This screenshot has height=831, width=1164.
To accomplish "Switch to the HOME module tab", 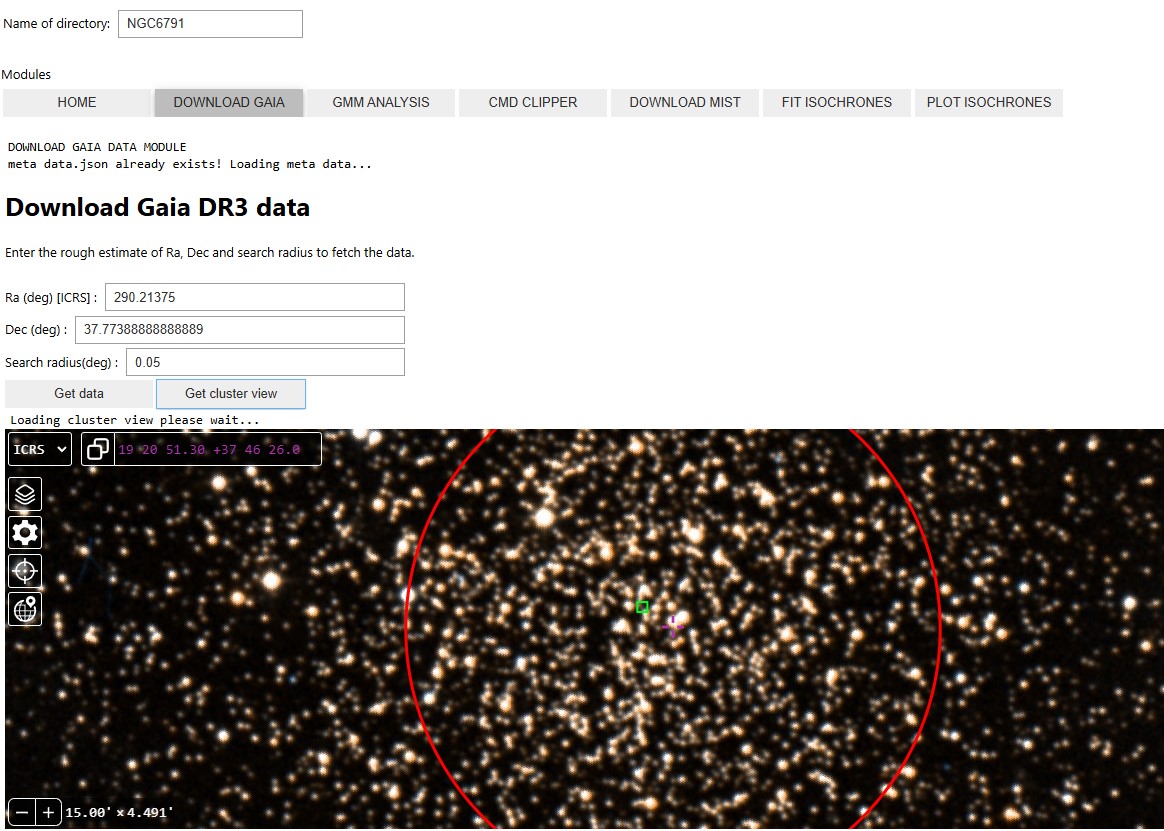I will pyautogui.click(x=77, y=102).
